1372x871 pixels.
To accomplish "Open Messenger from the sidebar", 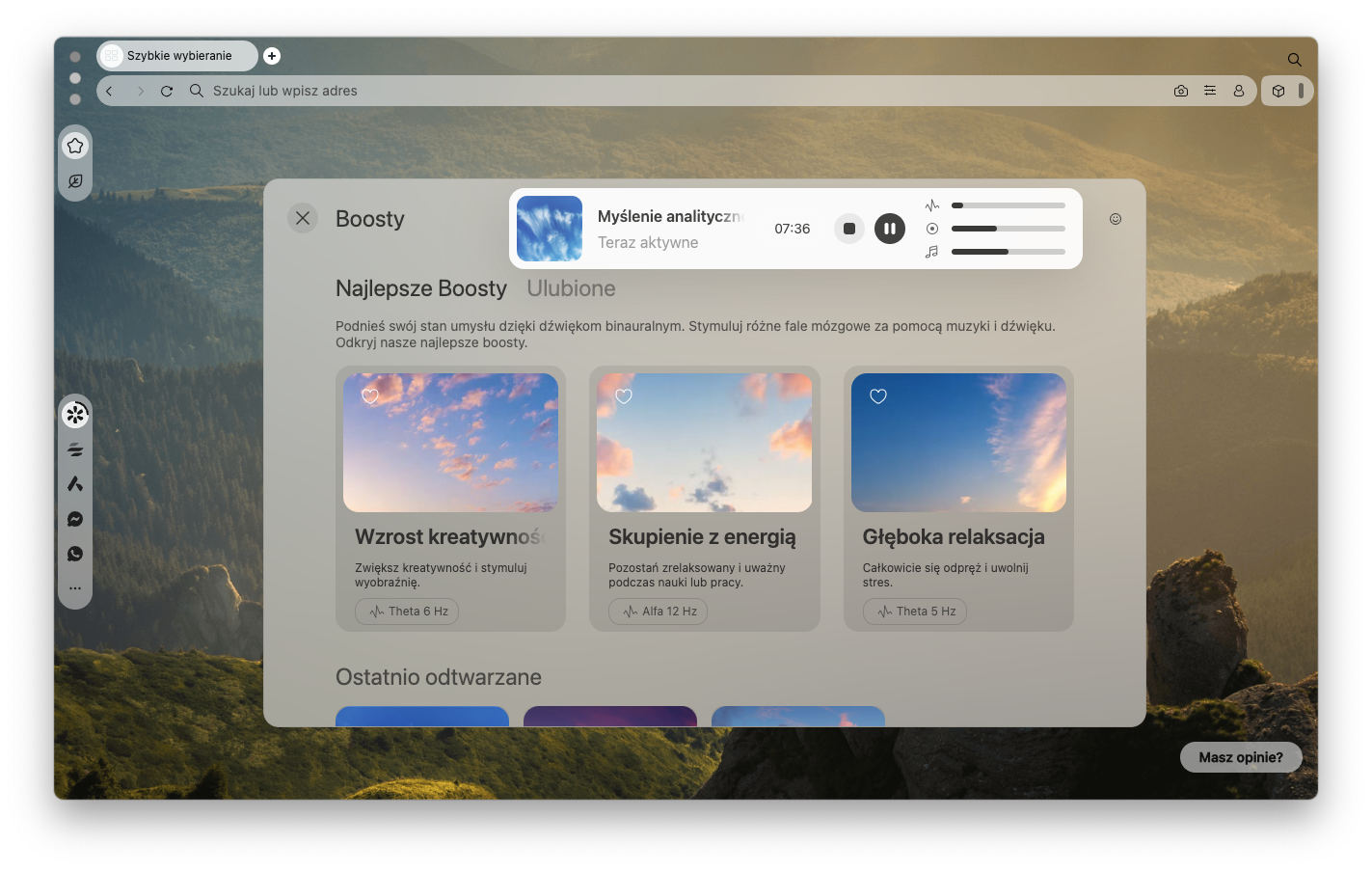I will click(75, 519).
